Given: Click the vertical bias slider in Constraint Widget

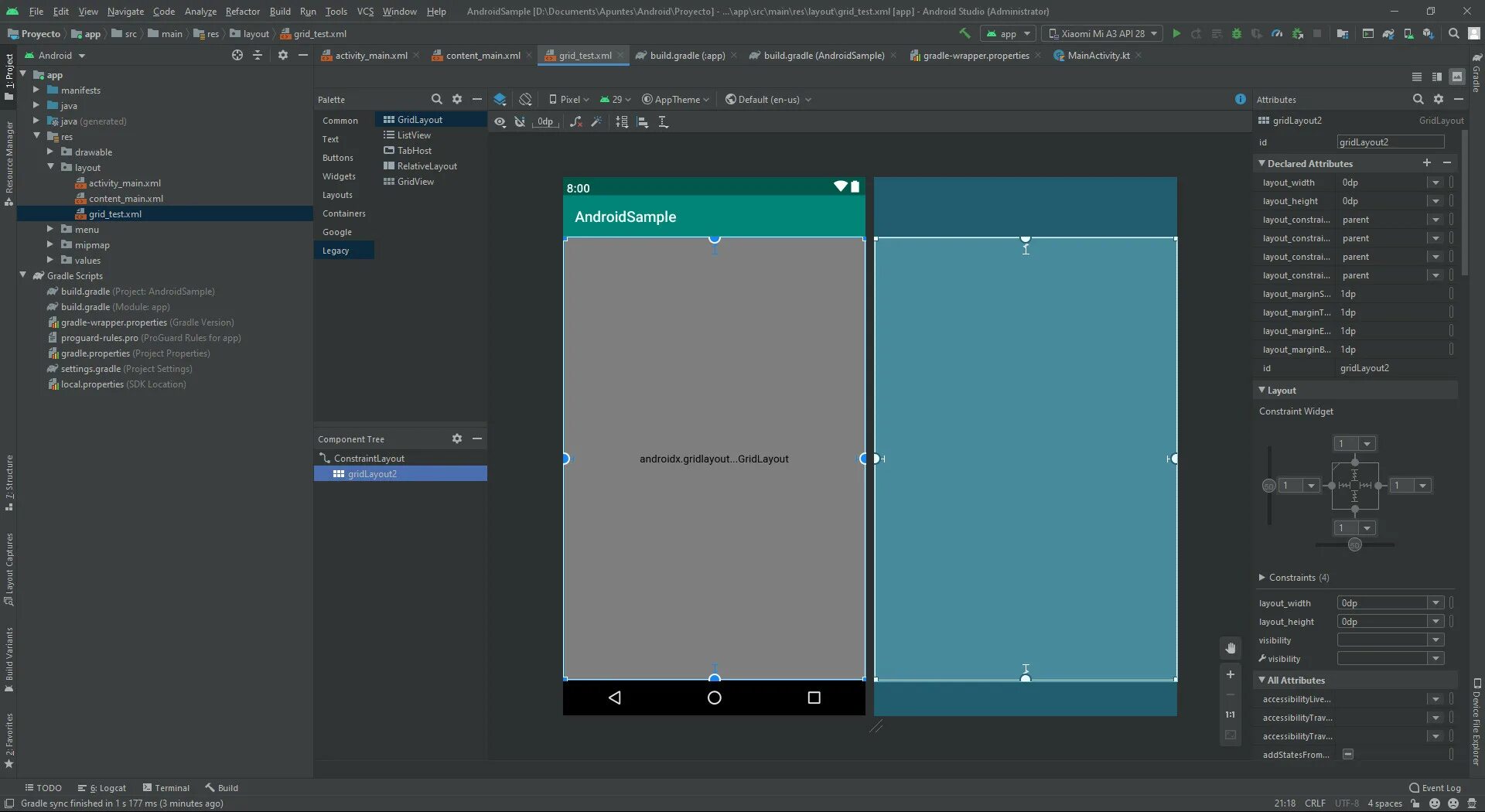Looking at the screenshot, I should click(1269, 486).
